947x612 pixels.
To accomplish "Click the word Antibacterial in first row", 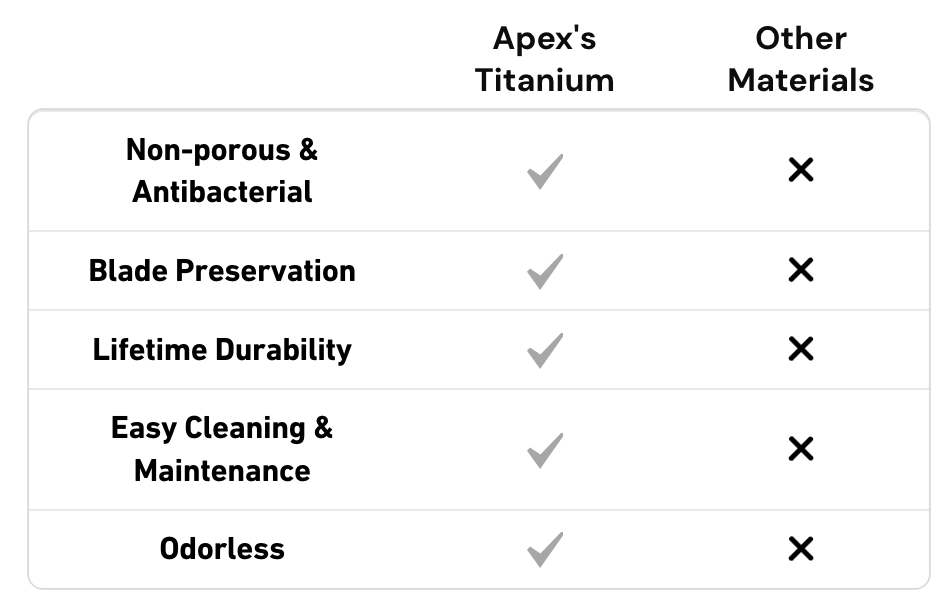I will [x=222, y=192].
